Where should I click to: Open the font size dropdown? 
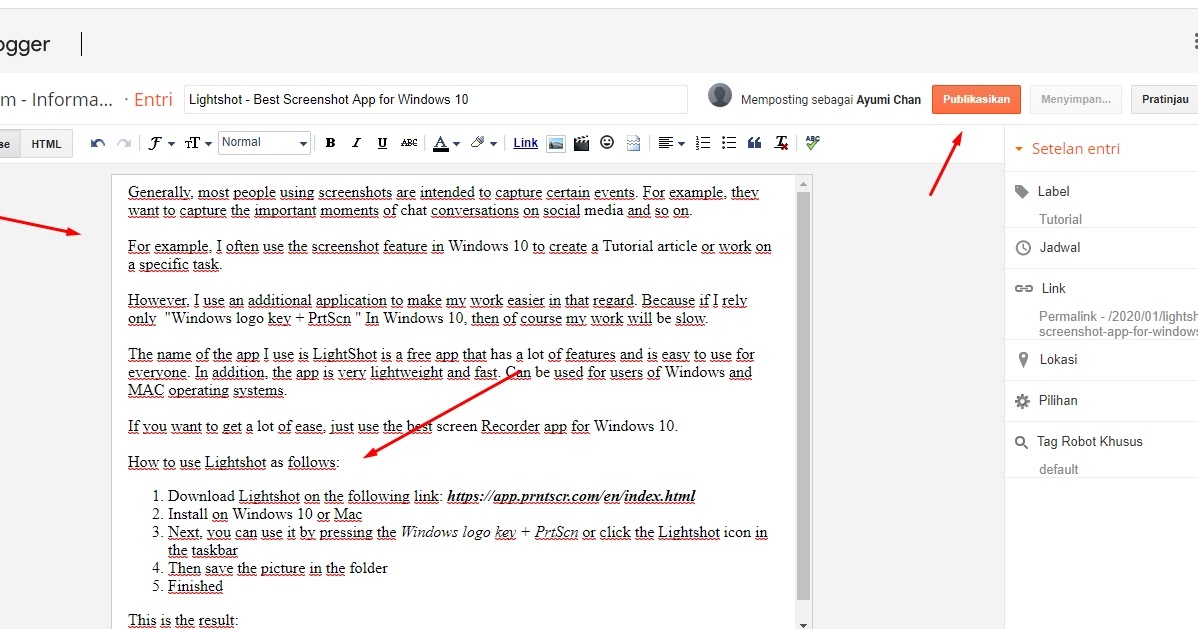pyautogui.click(x=198, y=143)
